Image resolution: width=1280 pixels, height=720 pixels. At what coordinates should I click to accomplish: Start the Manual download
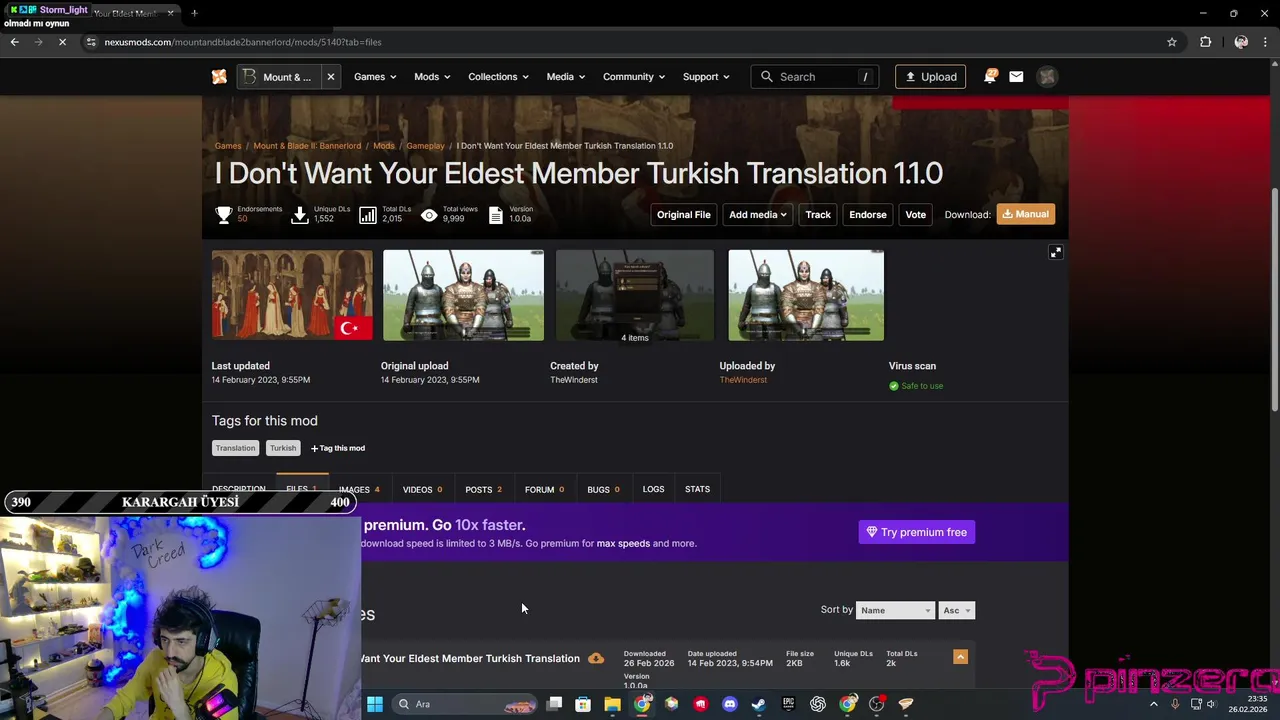[x=1025, y=214]
